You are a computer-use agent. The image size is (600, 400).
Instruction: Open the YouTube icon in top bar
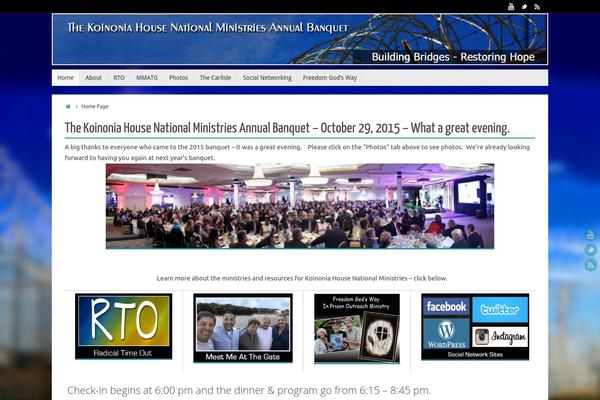[x=511, y=7]
